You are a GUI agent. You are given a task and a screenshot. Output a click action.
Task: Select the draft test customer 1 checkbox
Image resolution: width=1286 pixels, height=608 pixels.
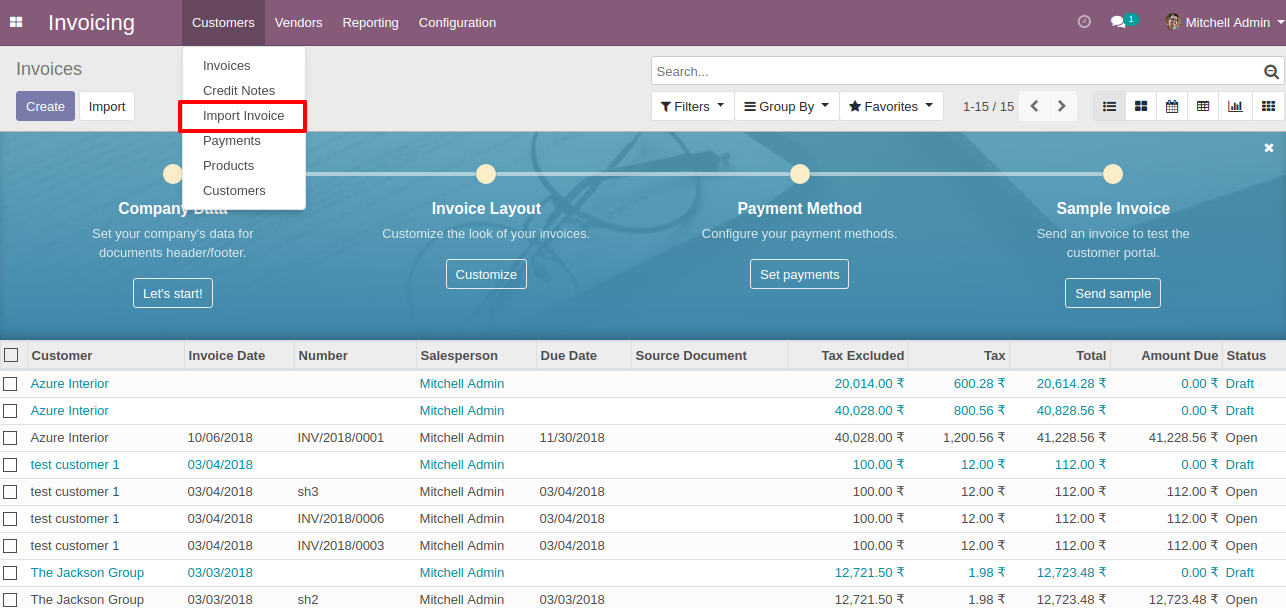10,465
